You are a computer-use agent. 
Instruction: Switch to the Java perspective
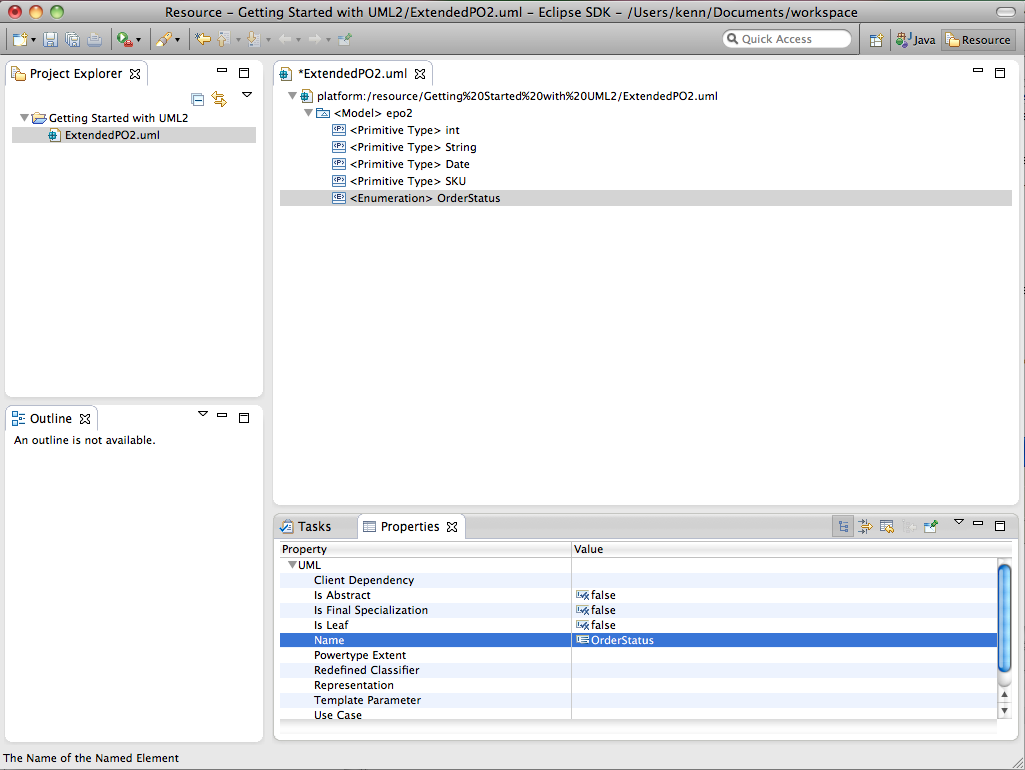pyautogui.click(x=915, y=40)
